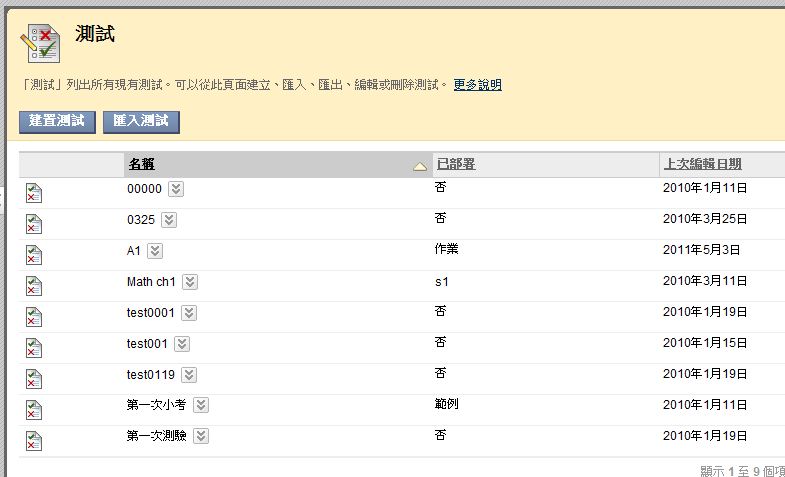Image resolution: width=785 pixels, height=477 pixels.
Task: Show the action menu for 0325
Action: click(169, 220)
